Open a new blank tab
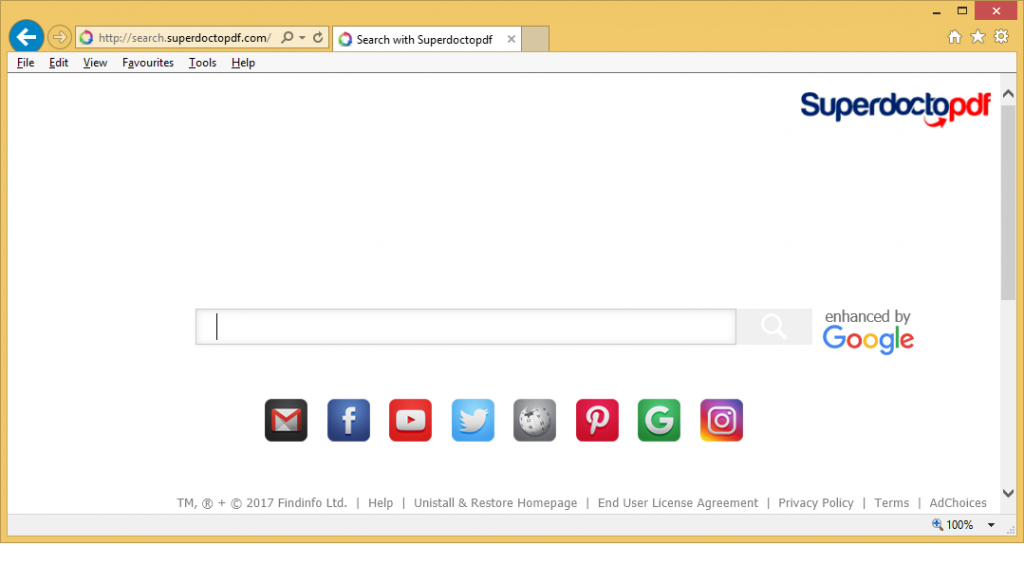The image size is (1024, 565). click(536, 39)
